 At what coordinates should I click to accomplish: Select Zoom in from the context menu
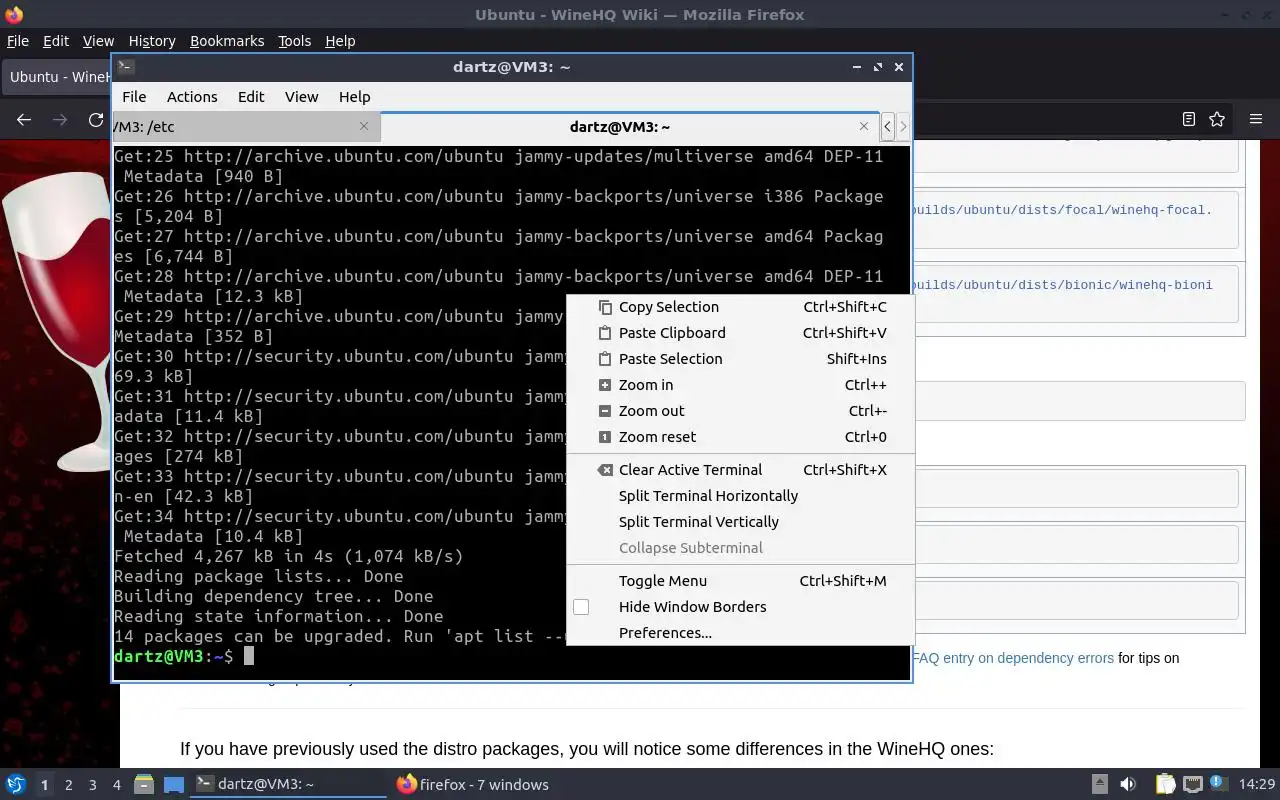pos(740,385)
